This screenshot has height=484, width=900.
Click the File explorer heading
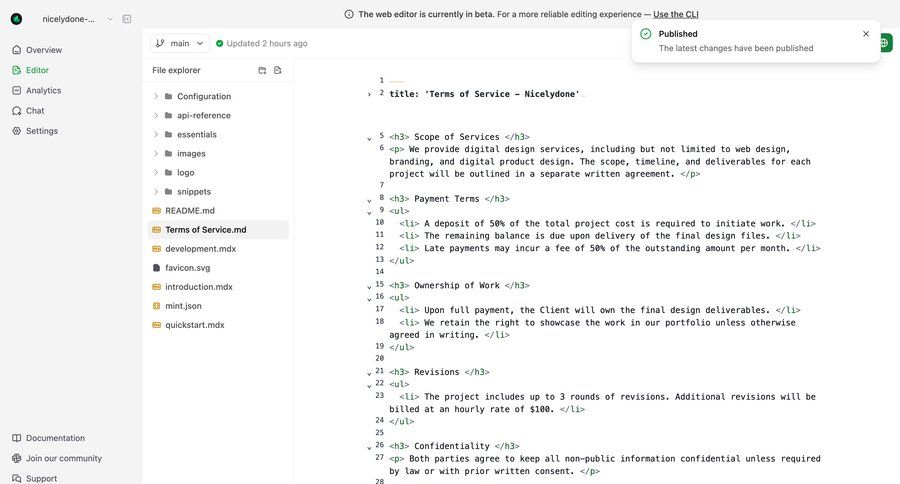176,70
